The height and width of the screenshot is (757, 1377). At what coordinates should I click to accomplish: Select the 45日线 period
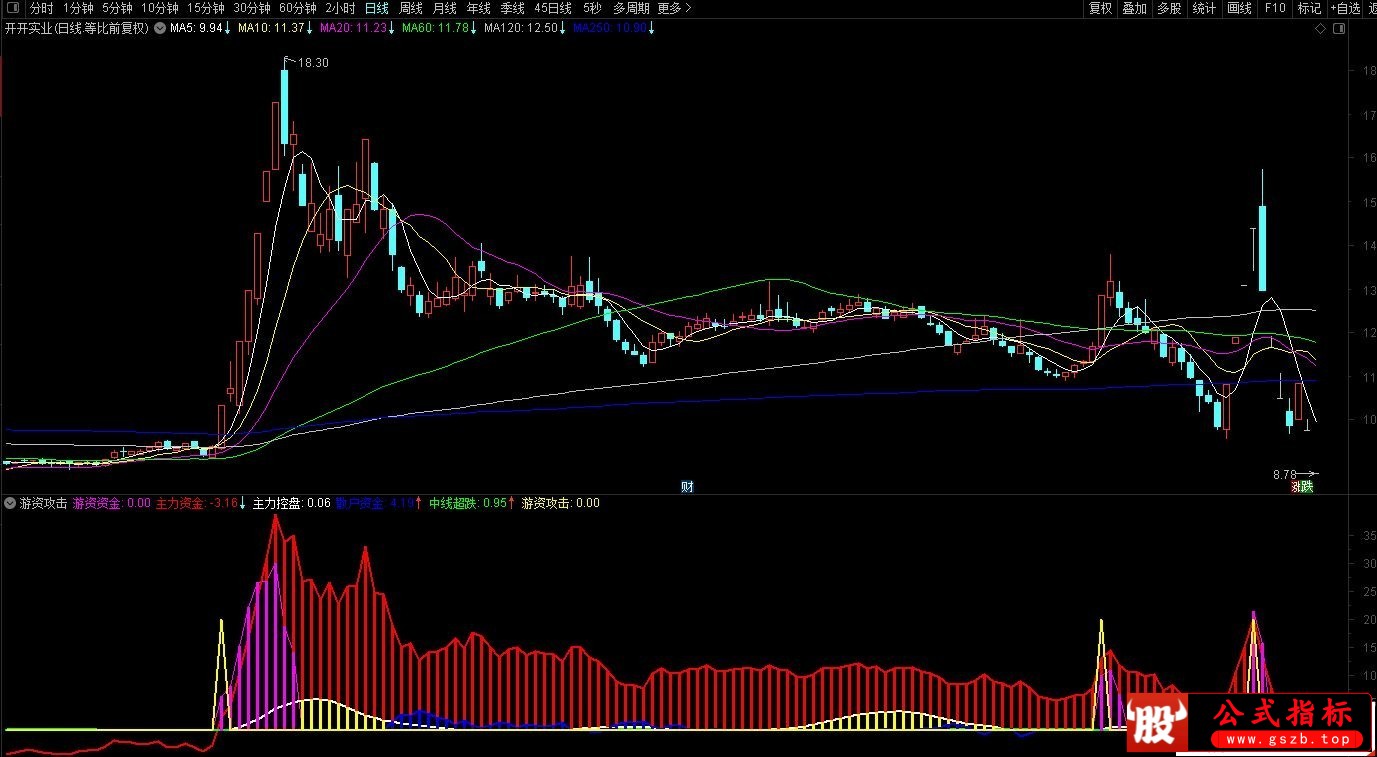coord(554,8)
